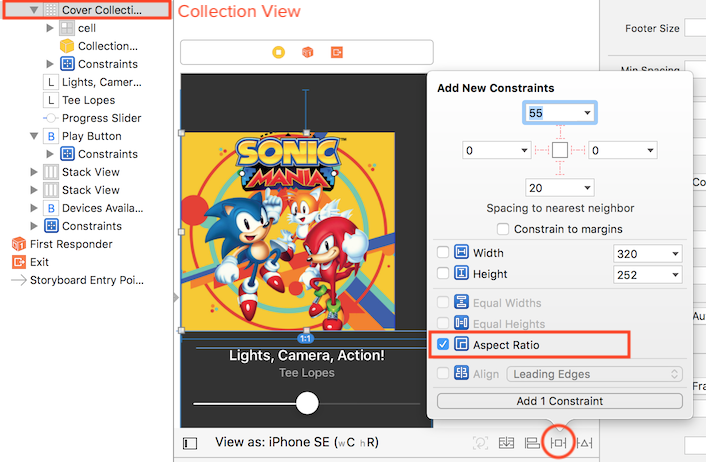Open the bottom spacing 20 dropdown arrow
Viewport: 706px width, 462px height.
(x=587, y=188)
